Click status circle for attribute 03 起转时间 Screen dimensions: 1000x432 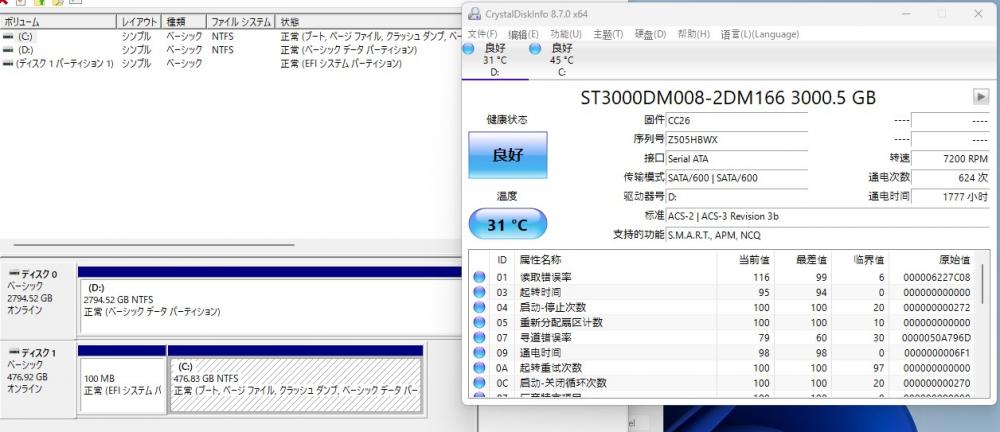pyautogui.click(x=480, y=292)
